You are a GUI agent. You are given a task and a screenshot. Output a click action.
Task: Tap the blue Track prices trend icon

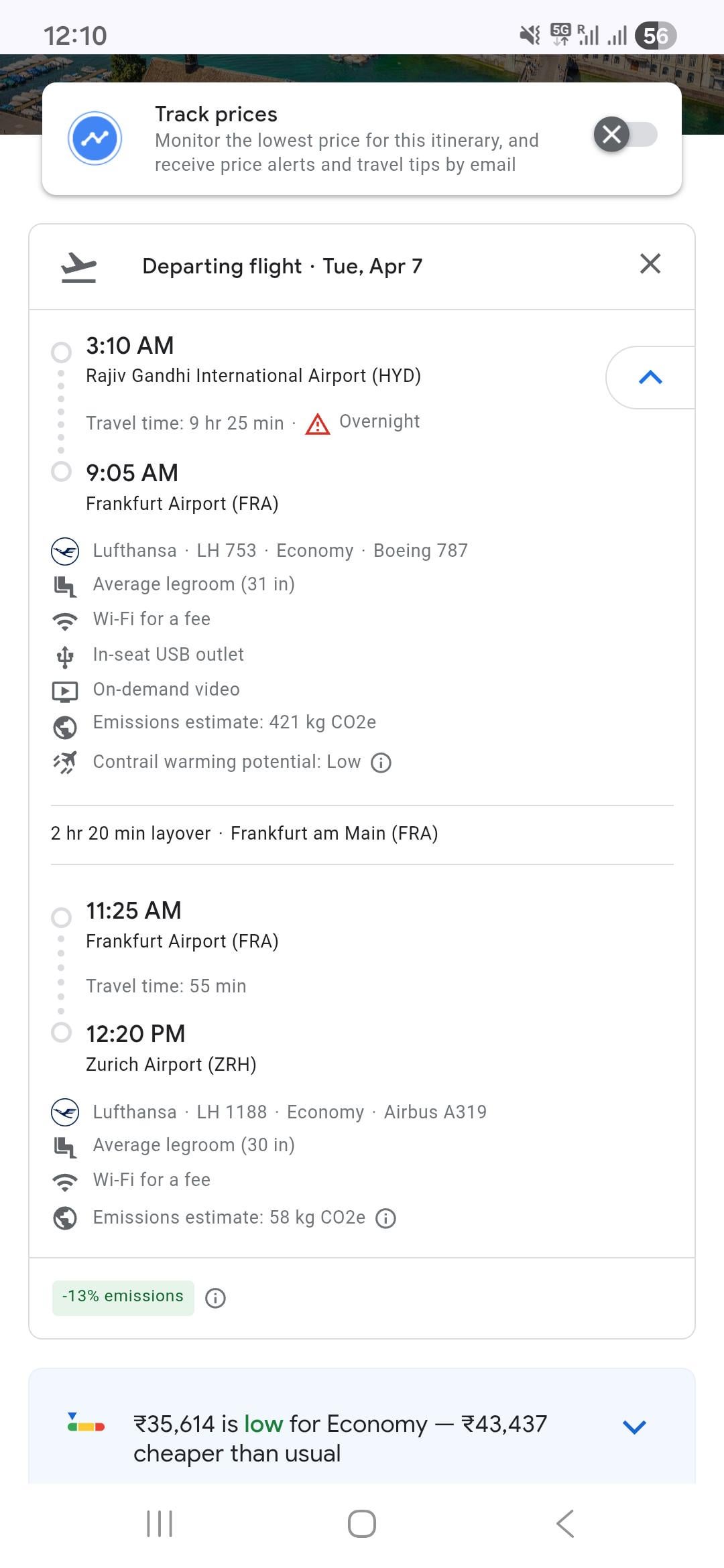point(95,138)
